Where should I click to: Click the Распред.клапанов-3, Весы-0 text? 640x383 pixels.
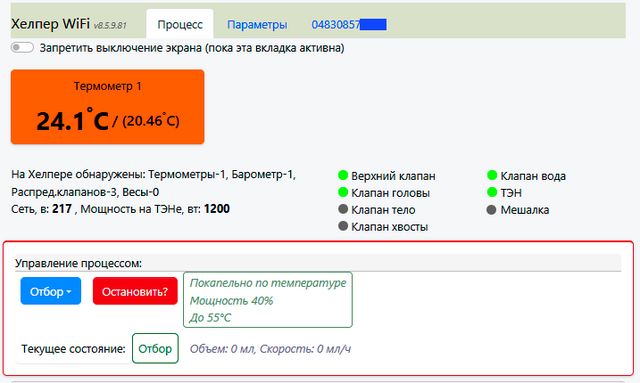tap(85, 192)
